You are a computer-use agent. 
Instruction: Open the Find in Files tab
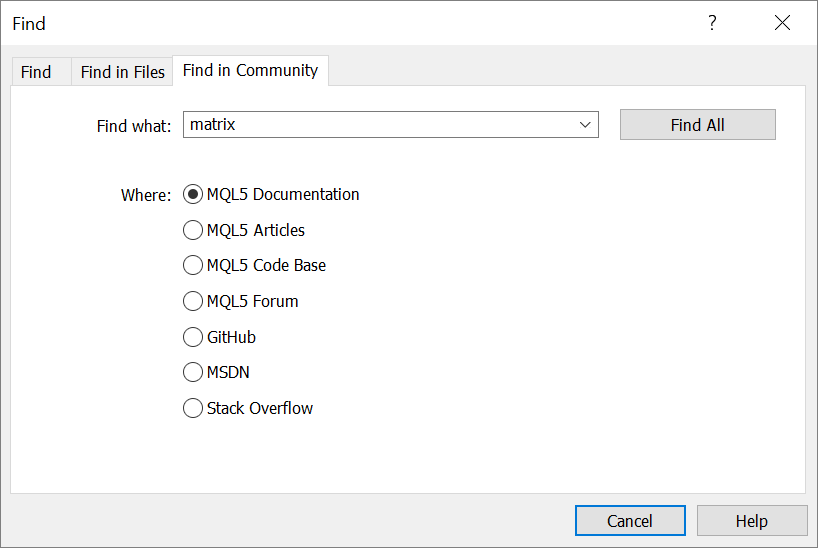[x=122, y=72]
